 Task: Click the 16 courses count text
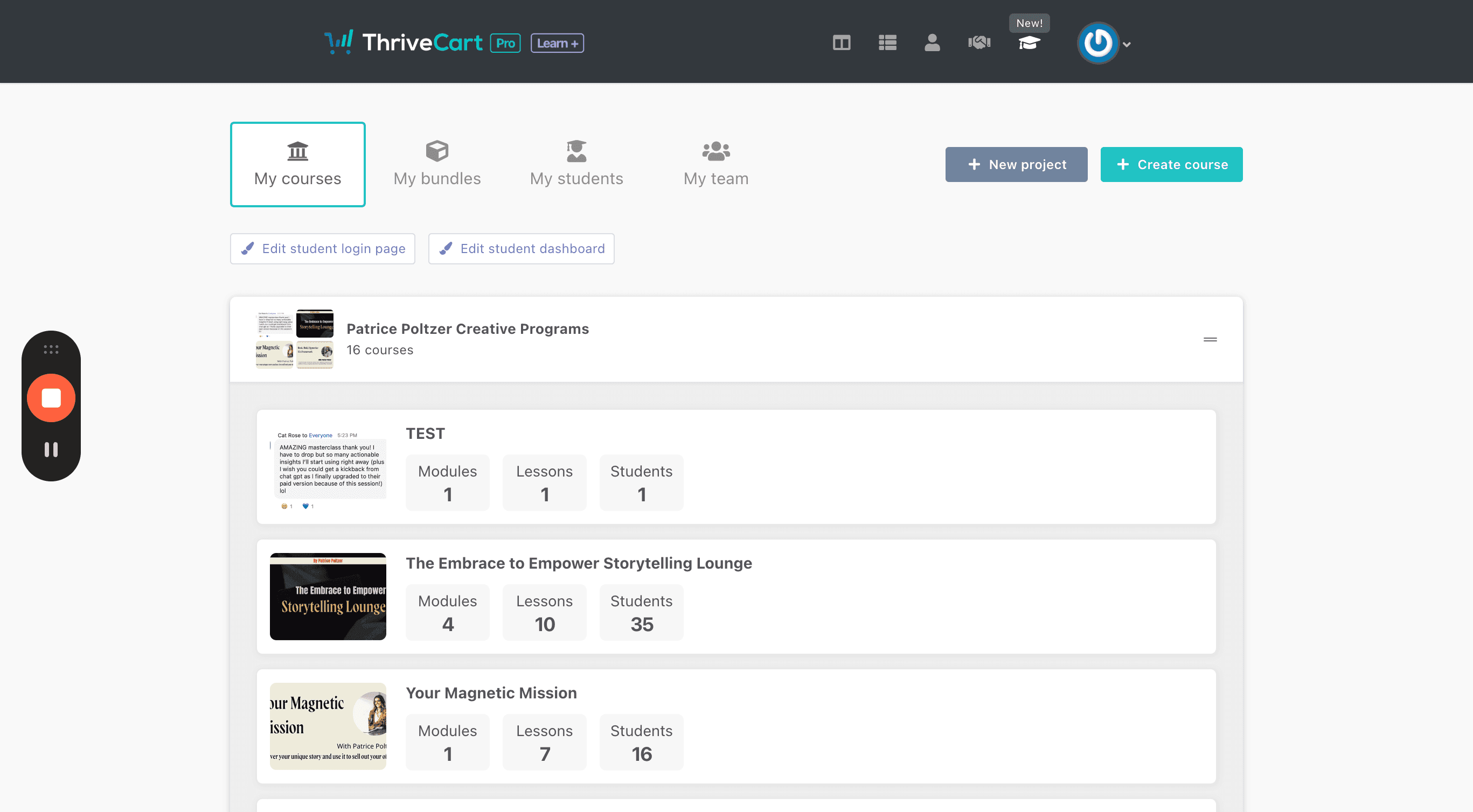380,351
